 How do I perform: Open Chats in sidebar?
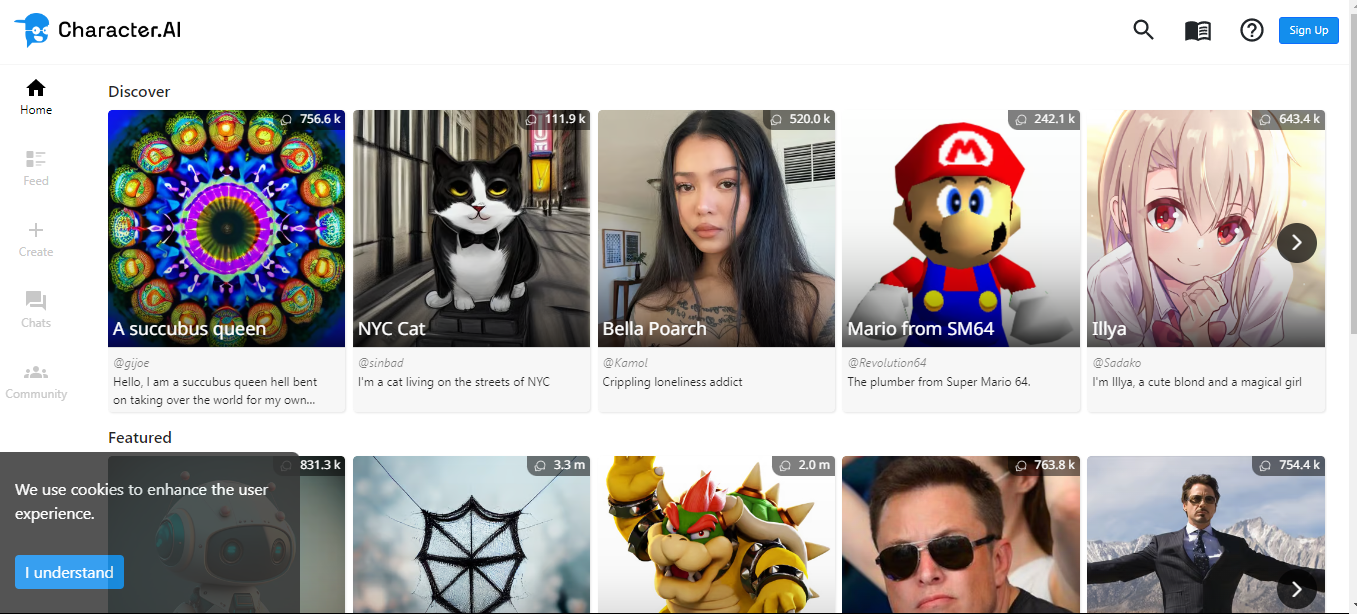point(36,310)
